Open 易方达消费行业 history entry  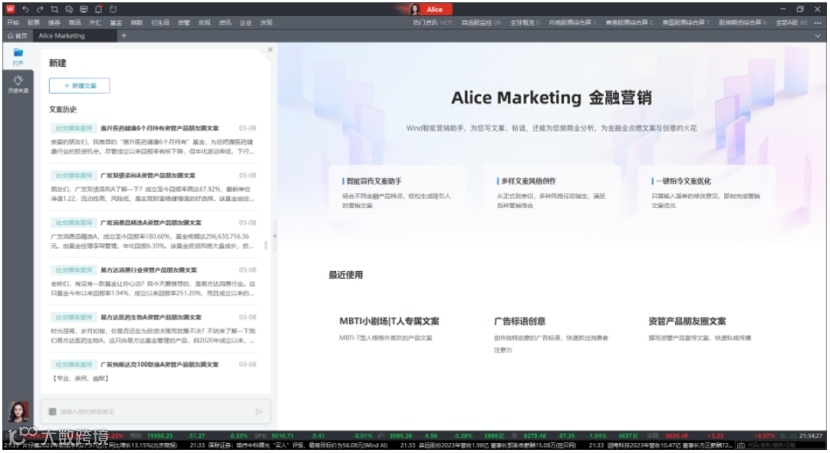coord(153,282)
